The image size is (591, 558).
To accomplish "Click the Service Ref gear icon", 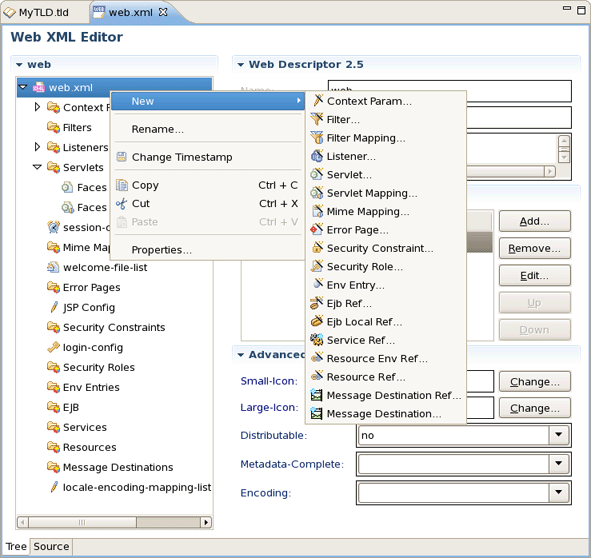I will [317, 339].
